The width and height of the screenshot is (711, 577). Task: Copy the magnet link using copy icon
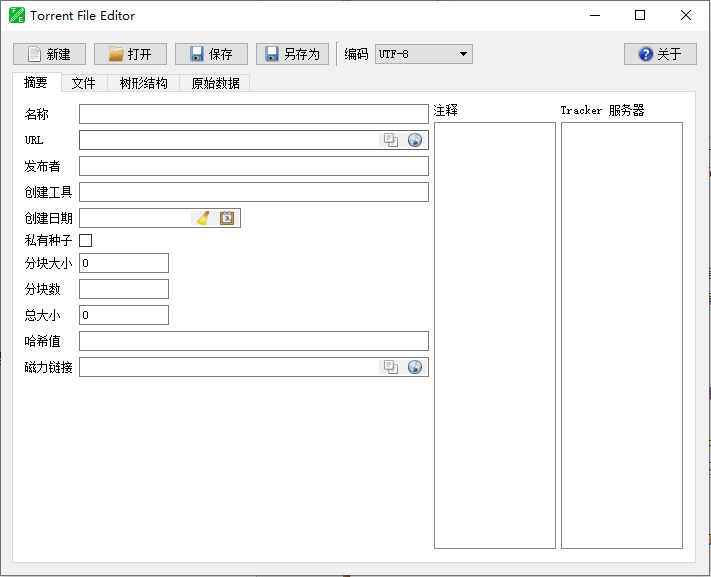(391, 367)
